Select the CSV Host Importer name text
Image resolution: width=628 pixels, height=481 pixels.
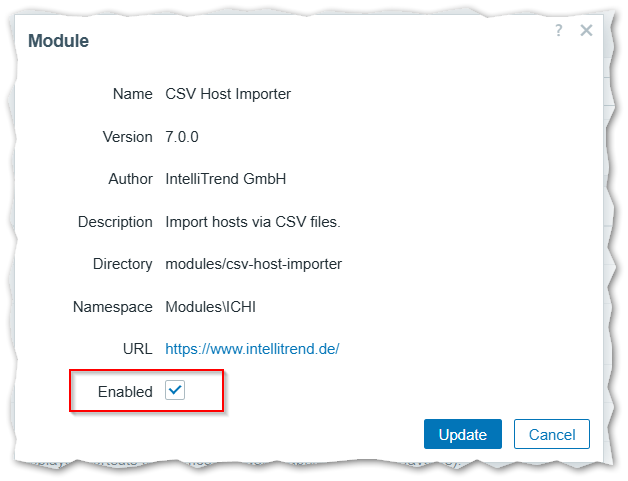click(x=228, y=94)
